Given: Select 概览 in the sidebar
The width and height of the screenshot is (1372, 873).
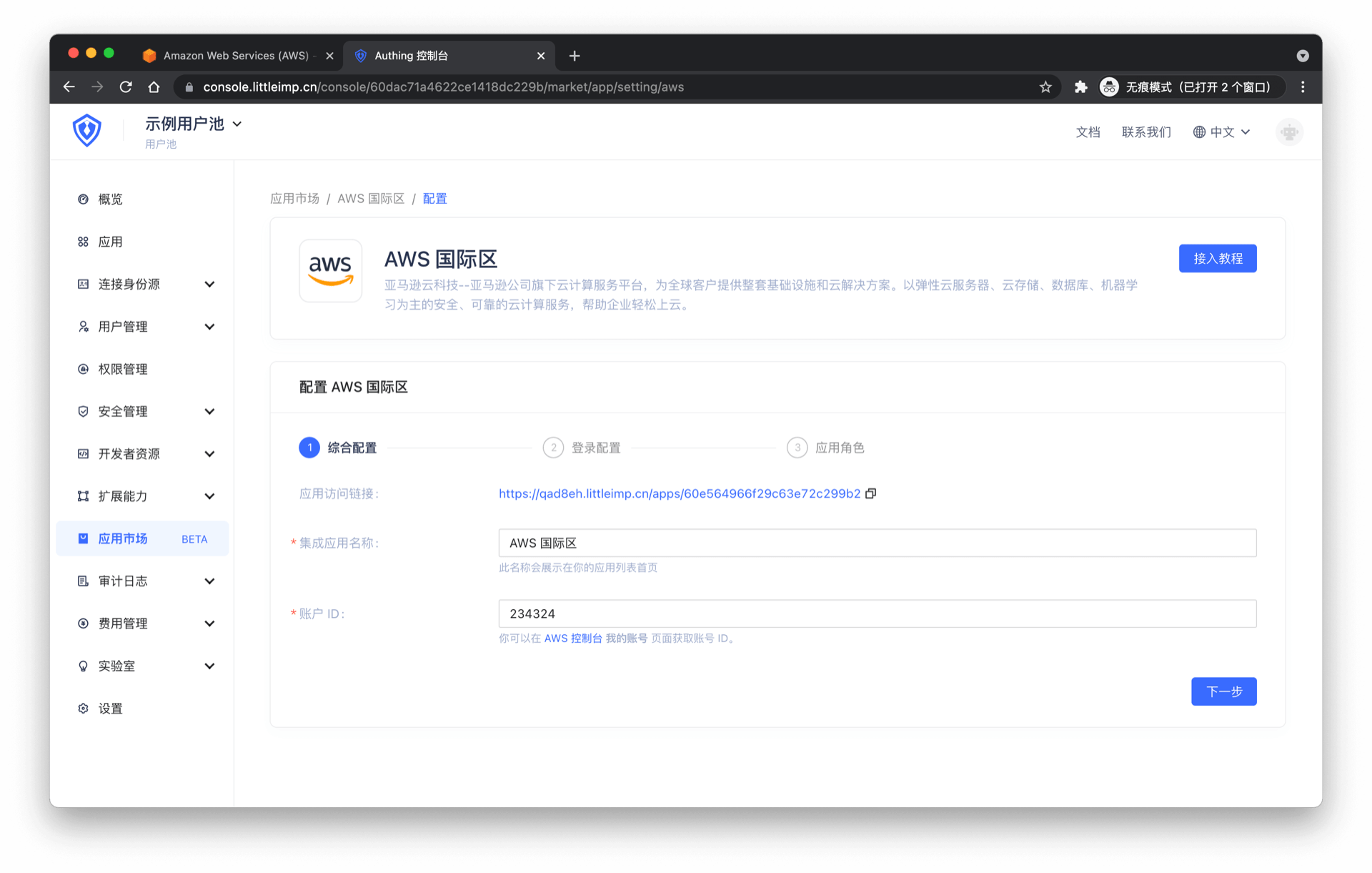Looking at the screenshot, I should click(x=110, y=199).
